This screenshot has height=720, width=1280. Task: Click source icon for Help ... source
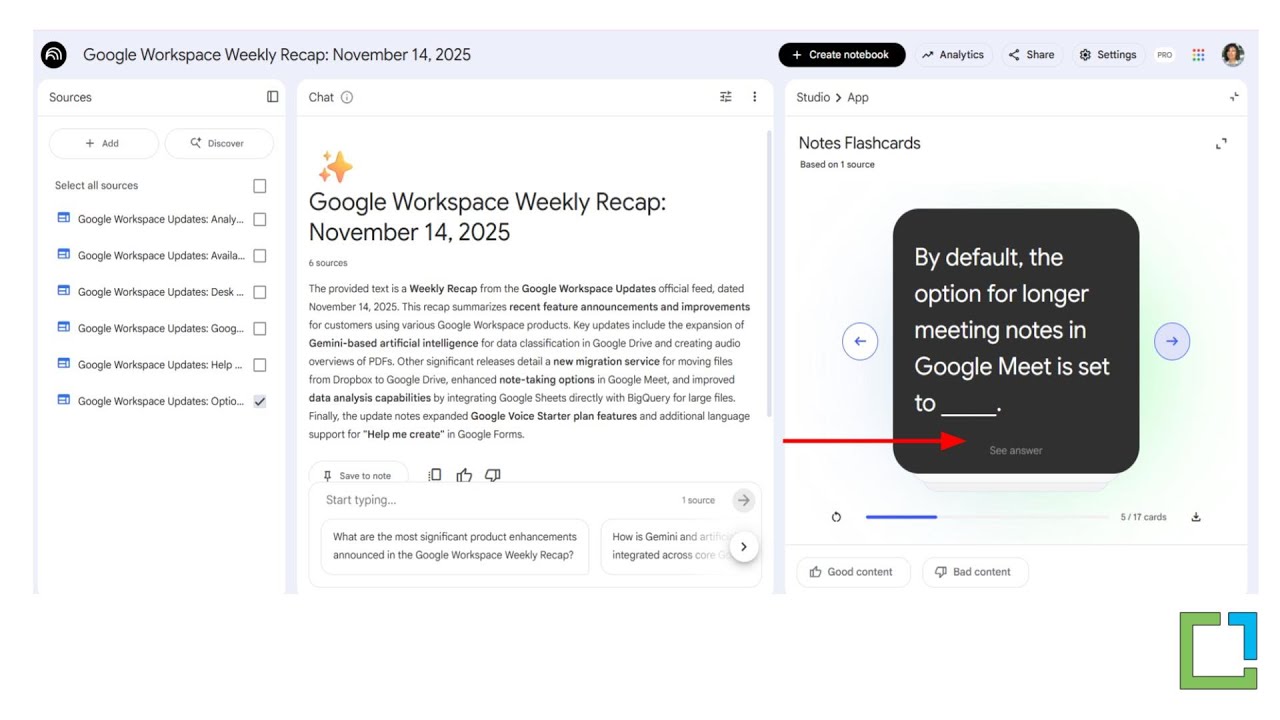coord(64,364)
